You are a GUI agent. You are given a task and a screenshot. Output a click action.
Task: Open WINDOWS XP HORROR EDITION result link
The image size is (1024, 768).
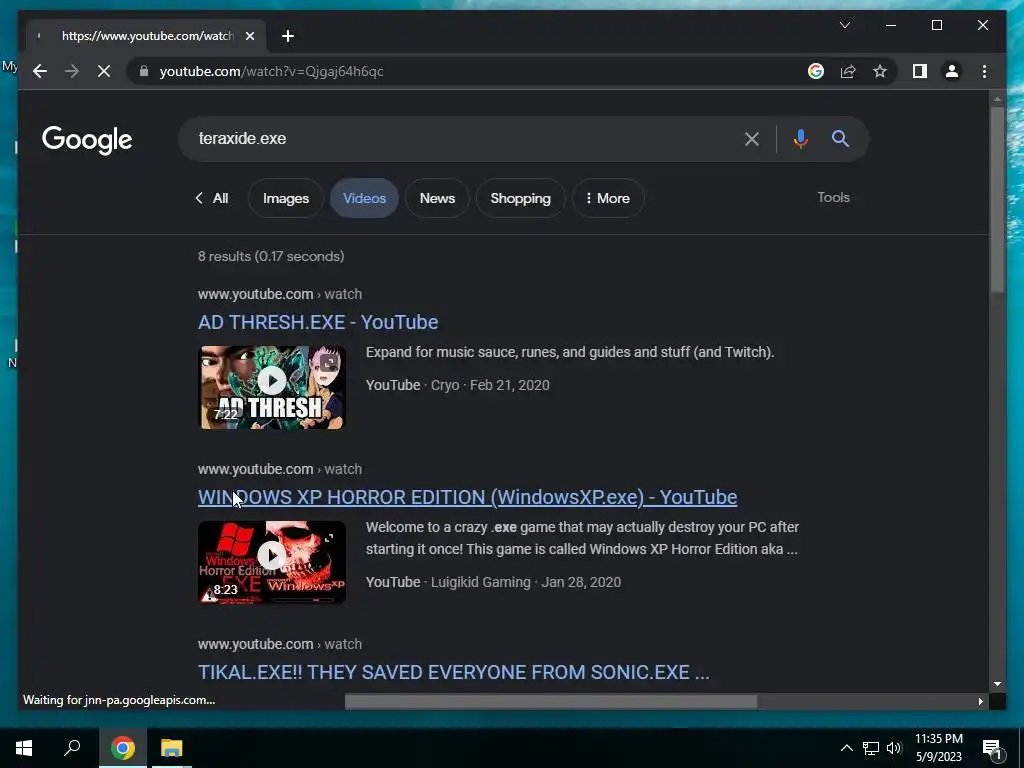(x=468, y=497)
